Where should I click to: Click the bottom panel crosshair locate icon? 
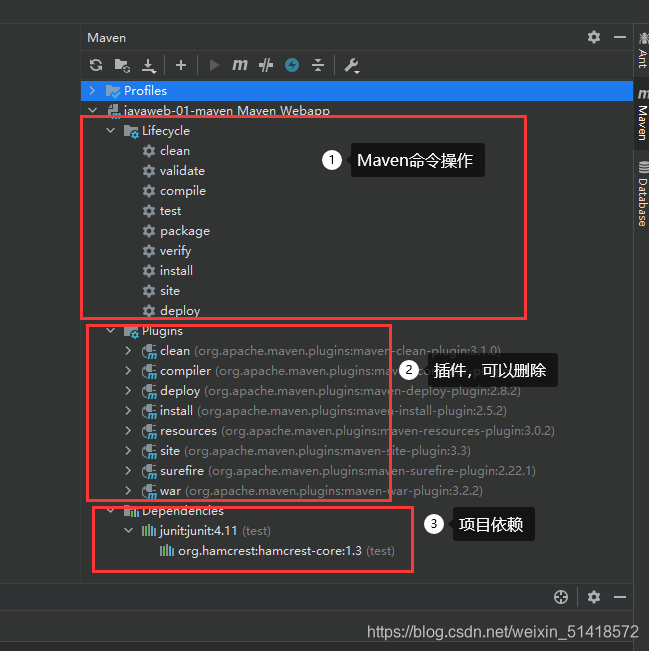[561, 597]
